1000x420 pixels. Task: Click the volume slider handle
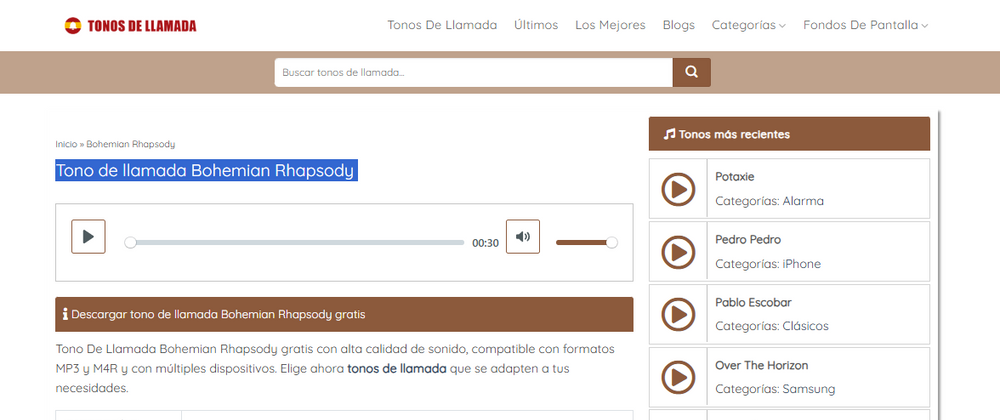(612, 242)
